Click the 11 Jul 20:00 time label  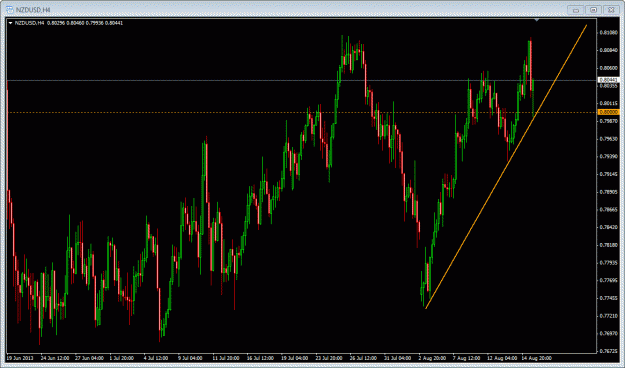[226, 358]
